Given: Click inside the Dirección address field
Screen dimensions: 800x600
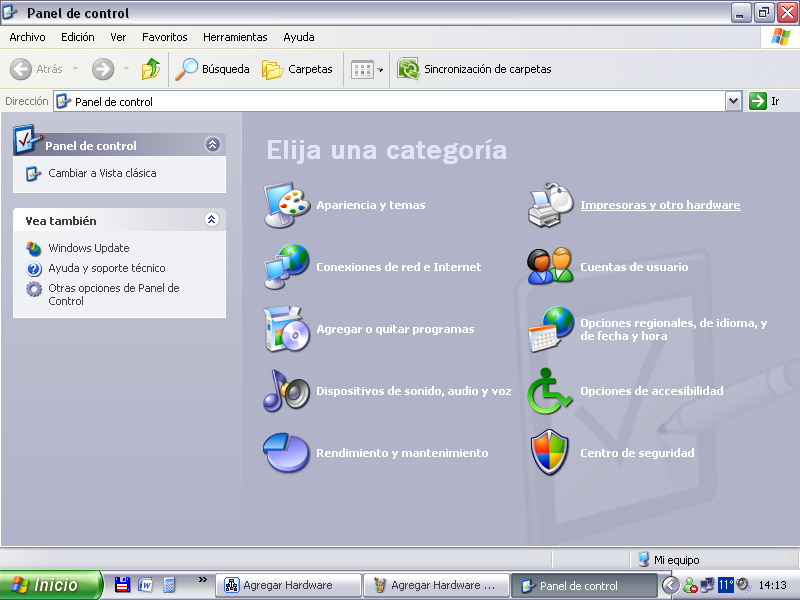Looking at the screenshot, I should [400, 101].
